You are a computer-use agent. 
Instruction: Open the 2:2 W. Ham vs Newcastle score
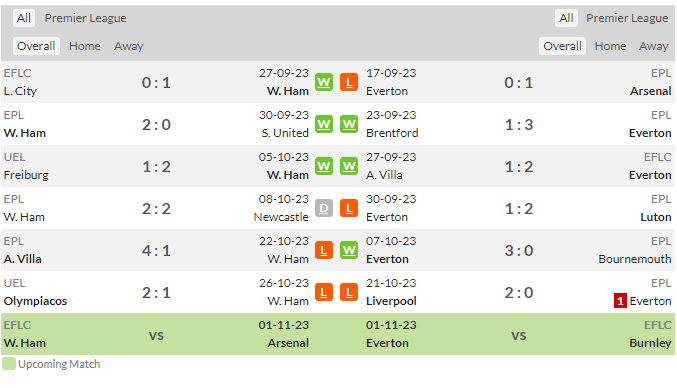[x=156, y=208]
